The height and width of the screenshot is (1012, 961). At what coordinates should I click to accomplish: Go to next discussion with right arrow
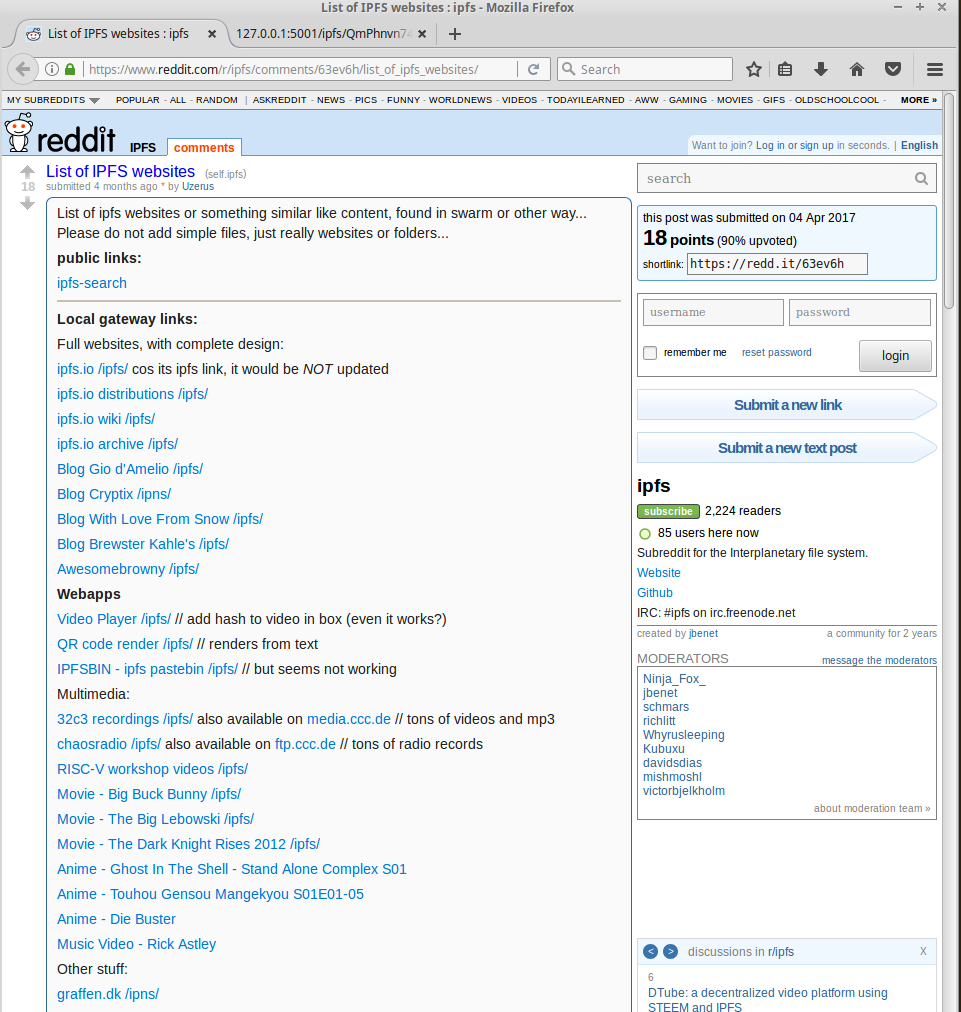pos(671,951)
